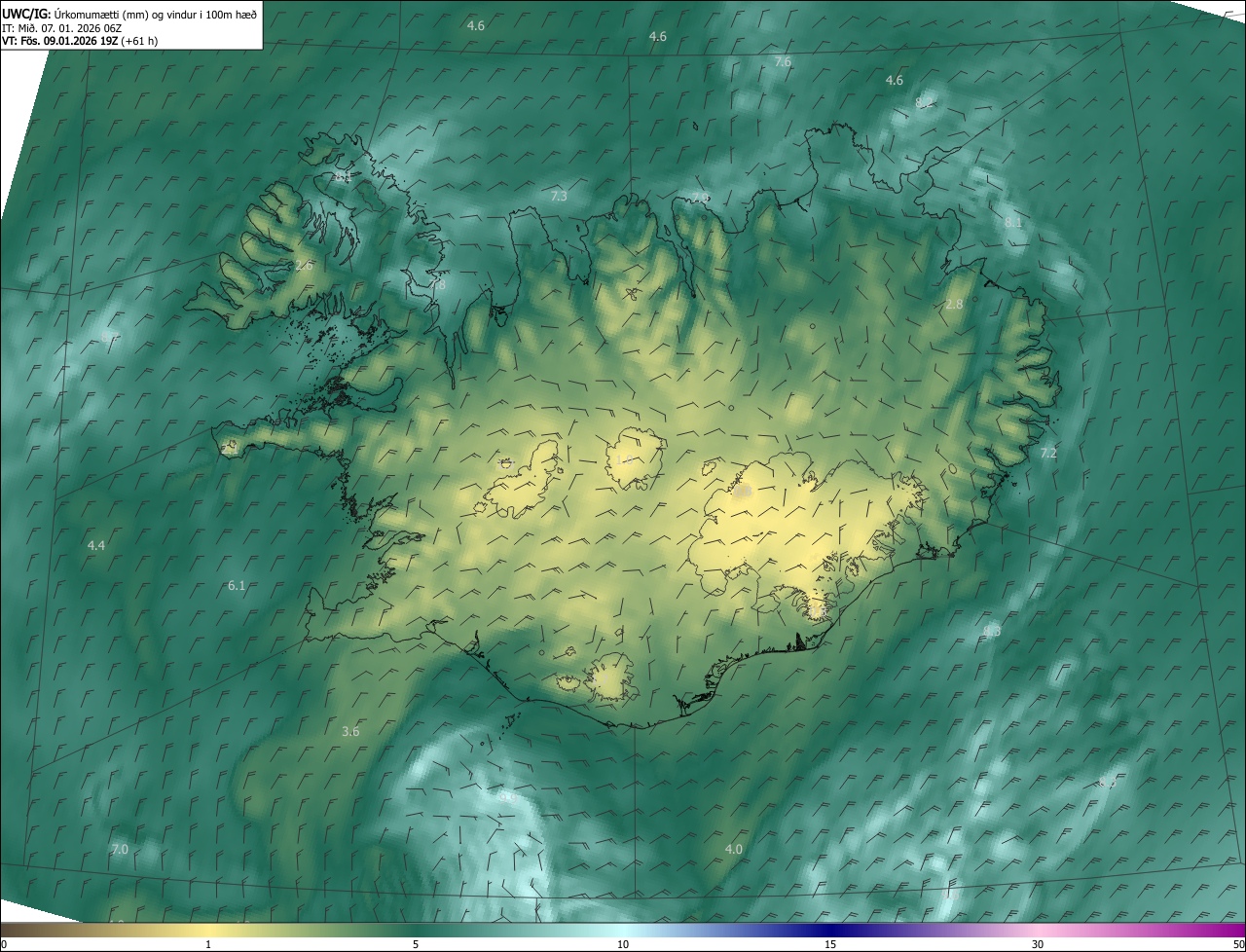Click the 7.3 value label on the map
The image size is (1246, 952).
(559, 197)
